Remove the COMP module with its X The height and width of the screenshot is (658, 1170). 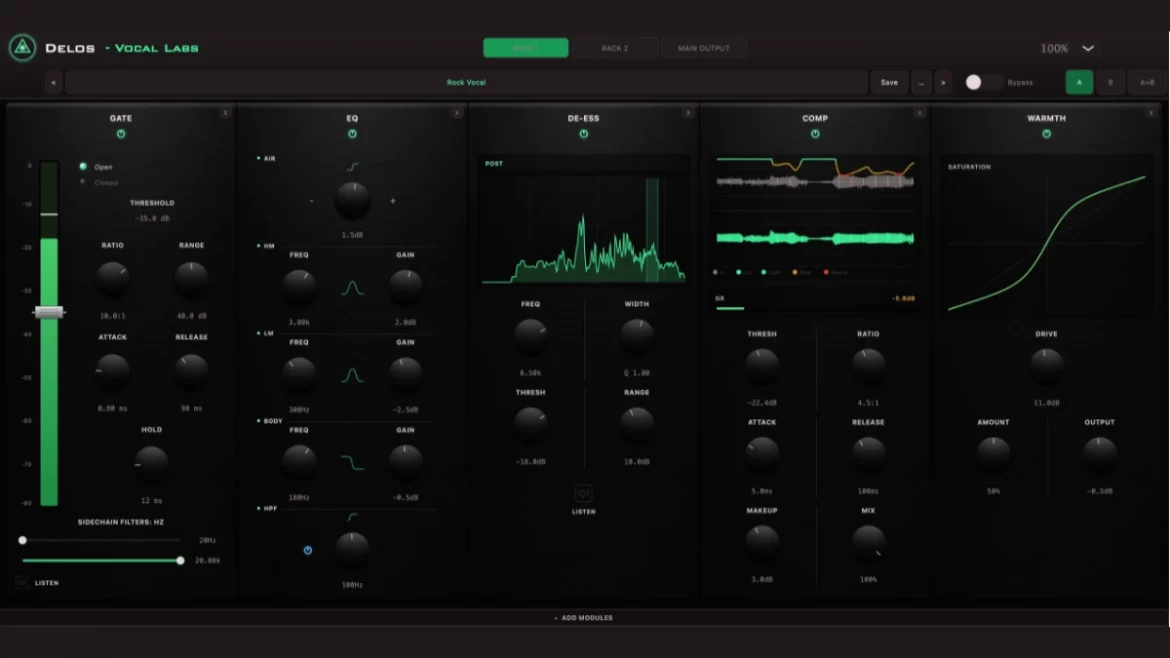coord(919,113)
